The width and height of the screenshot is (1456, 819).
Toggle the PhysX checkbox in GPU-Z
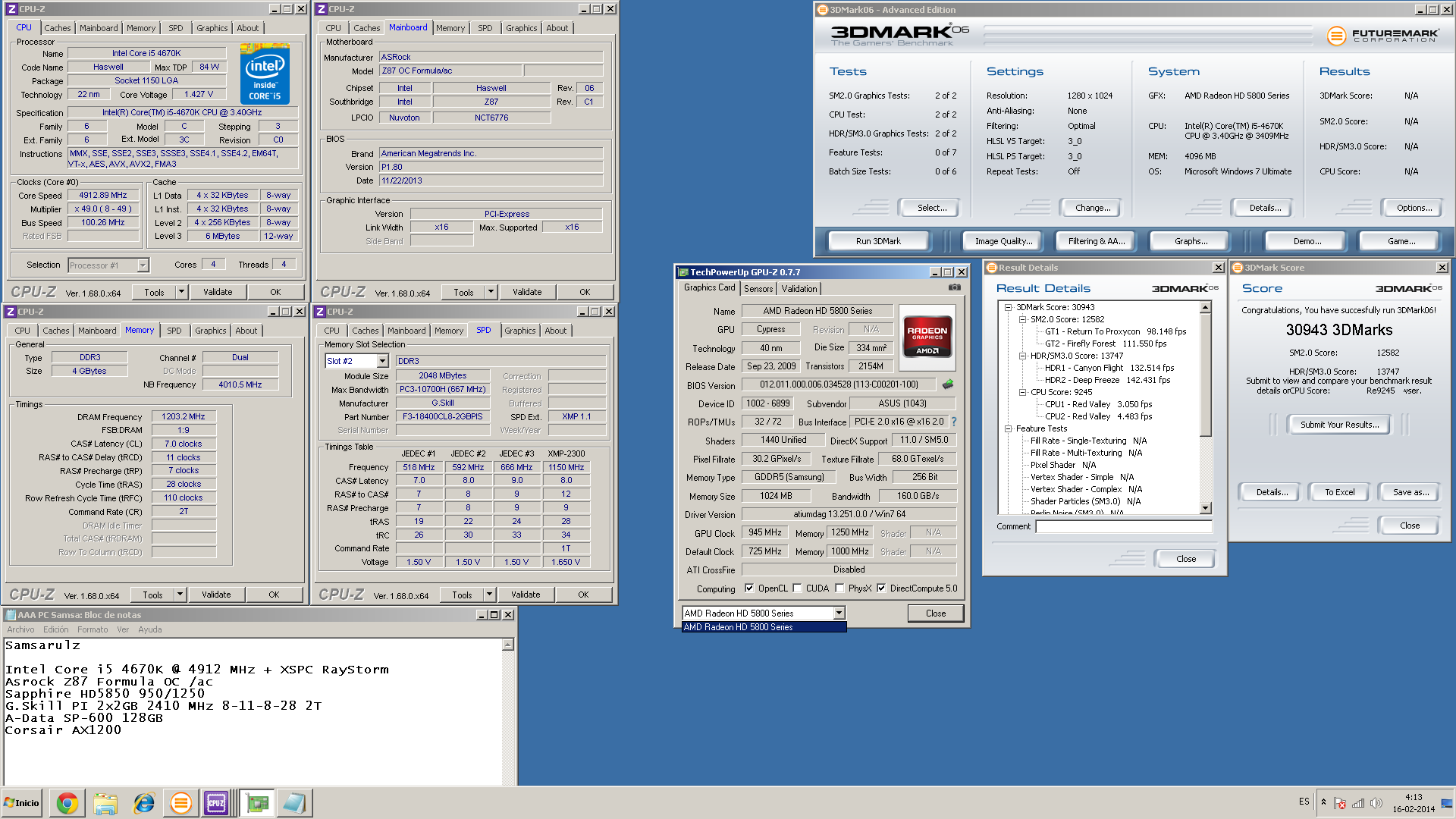click(839, 588)
